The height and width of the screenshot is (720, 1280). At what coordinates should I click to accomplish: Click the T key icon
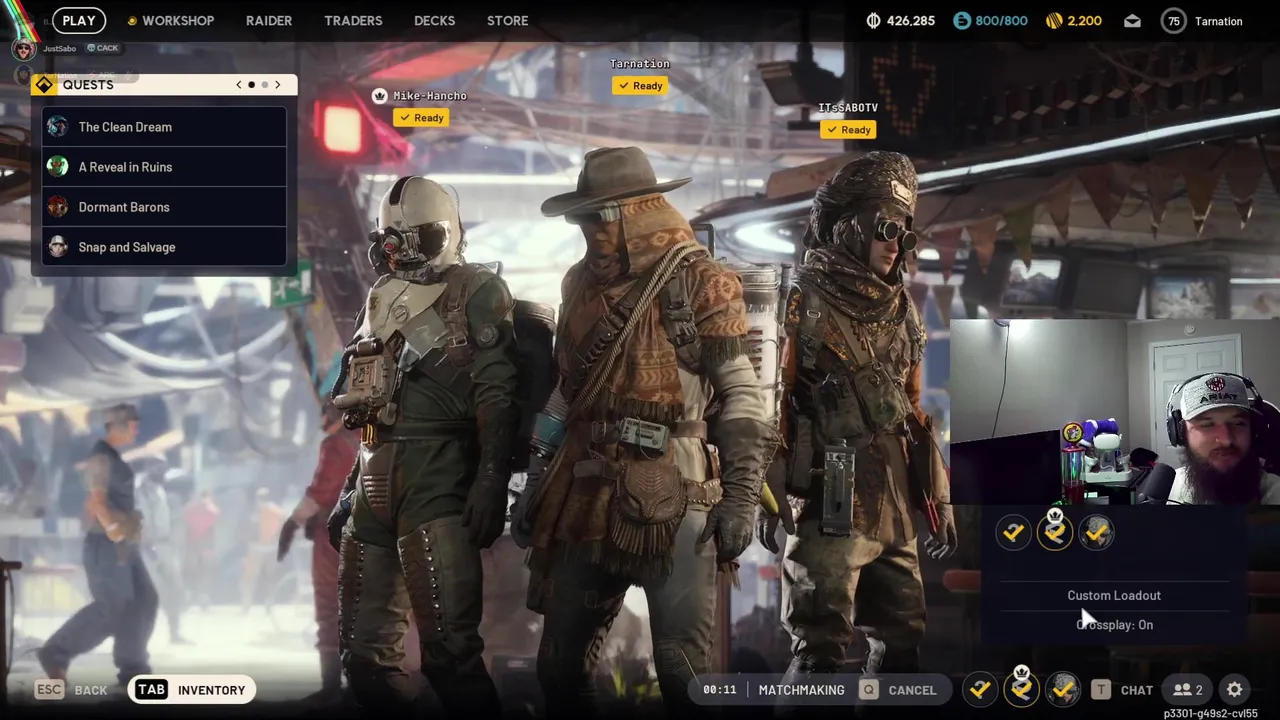click(x=1101, y=690)
